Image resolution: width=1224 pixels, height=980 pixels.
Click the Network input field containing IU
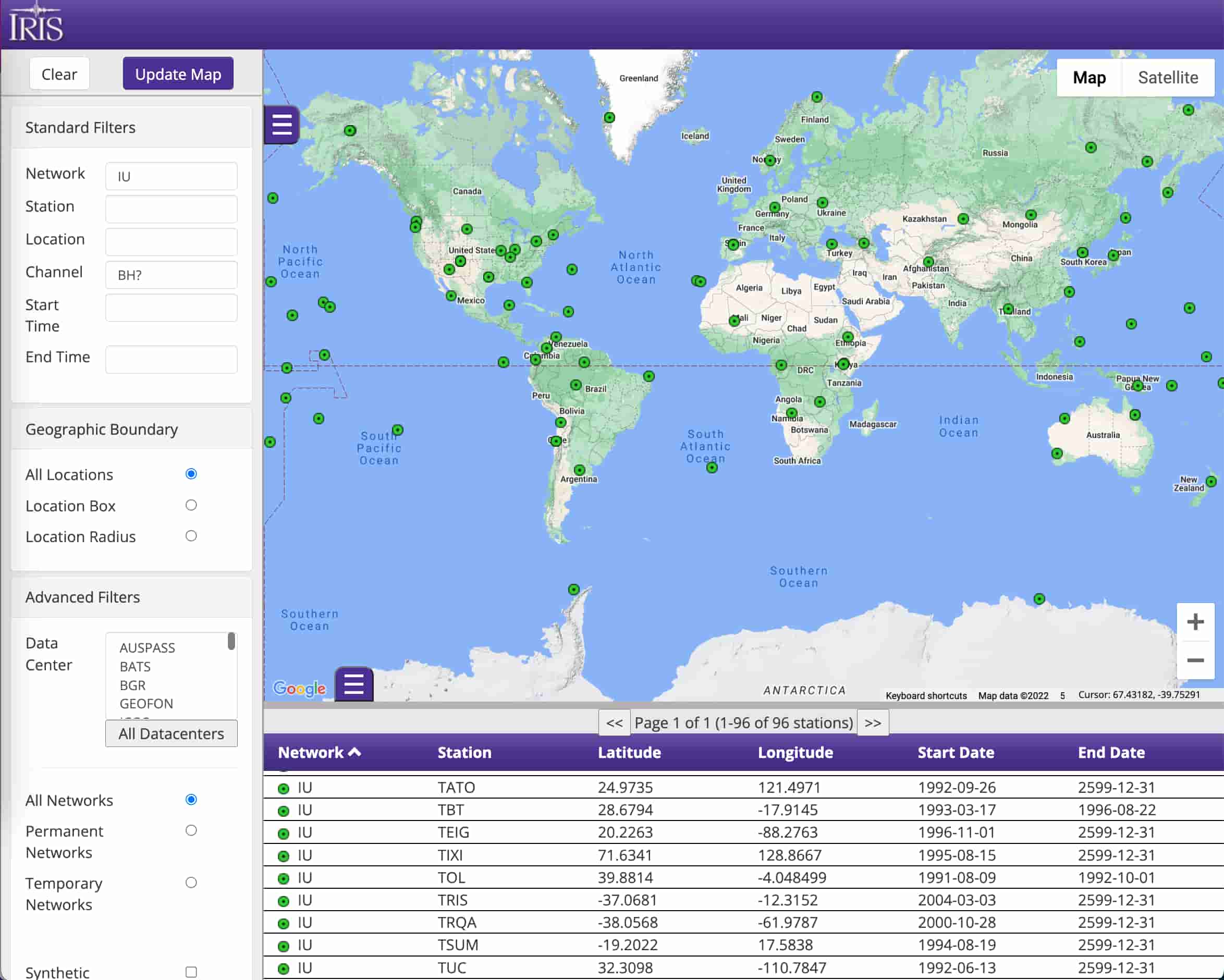coord(171,176)
